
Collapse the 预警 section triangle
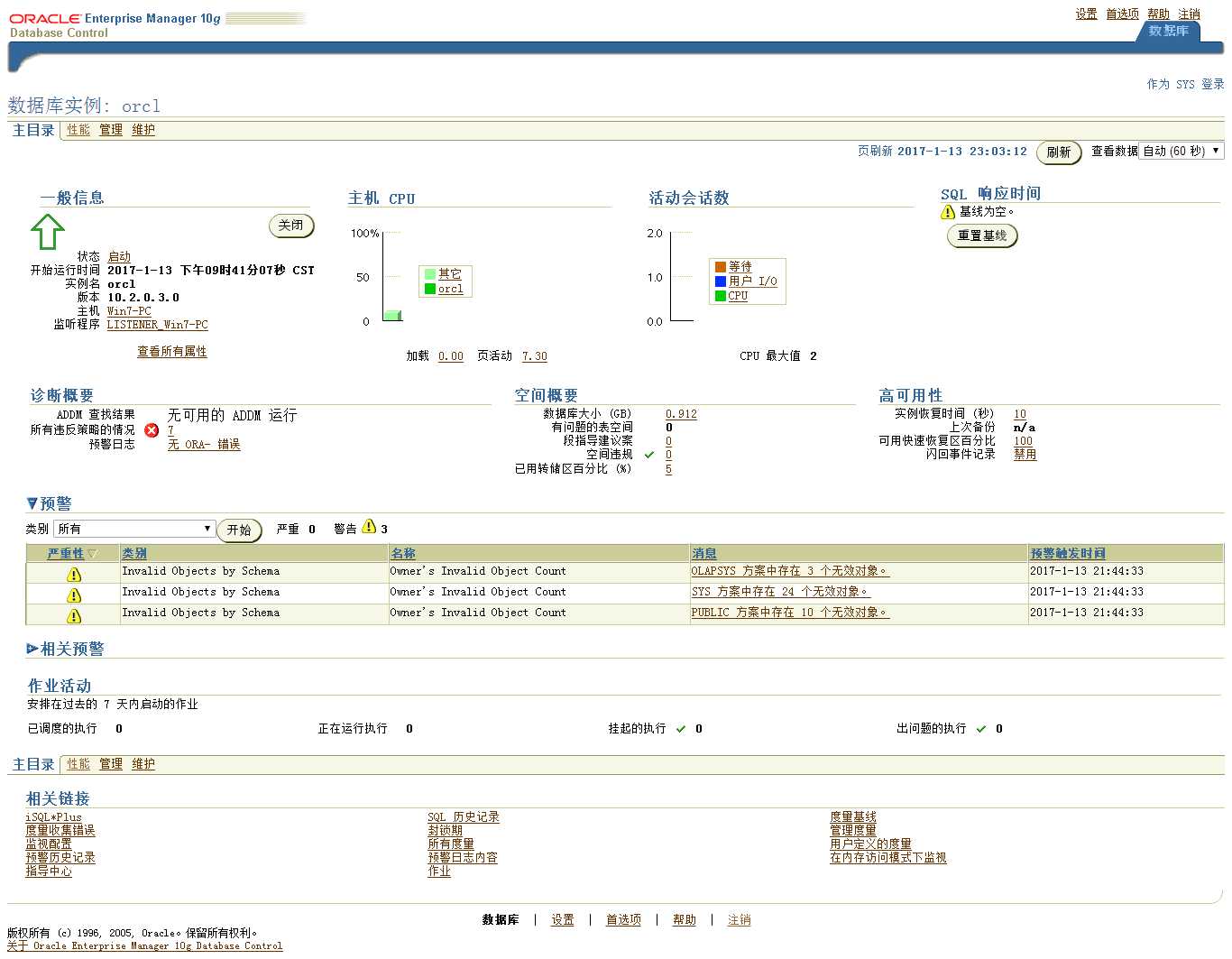tap(32, 503)
